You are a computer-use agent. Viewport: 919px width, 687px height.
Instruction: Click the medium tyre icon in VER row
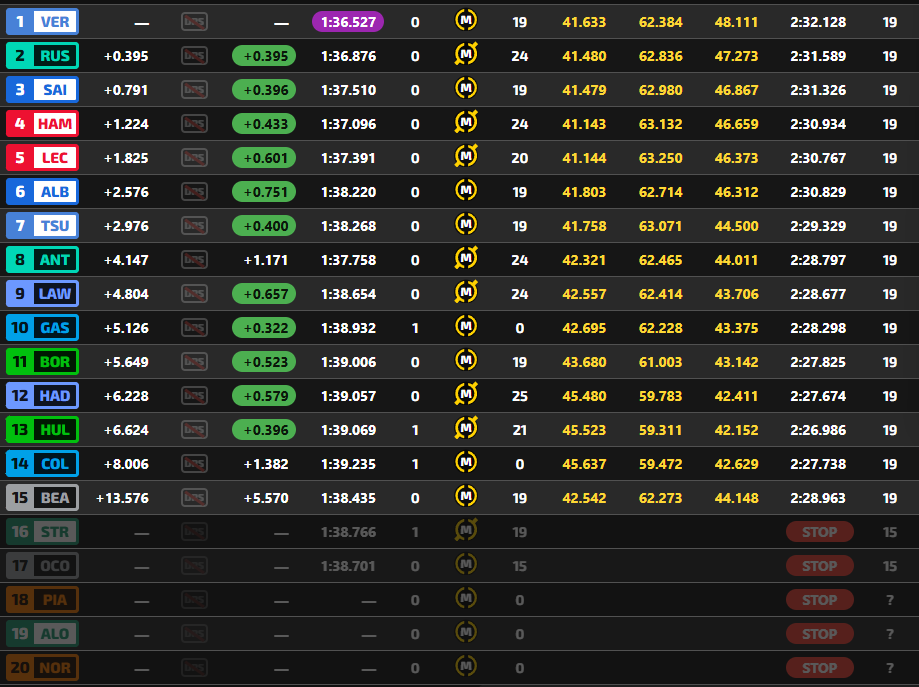click(466, 21)
